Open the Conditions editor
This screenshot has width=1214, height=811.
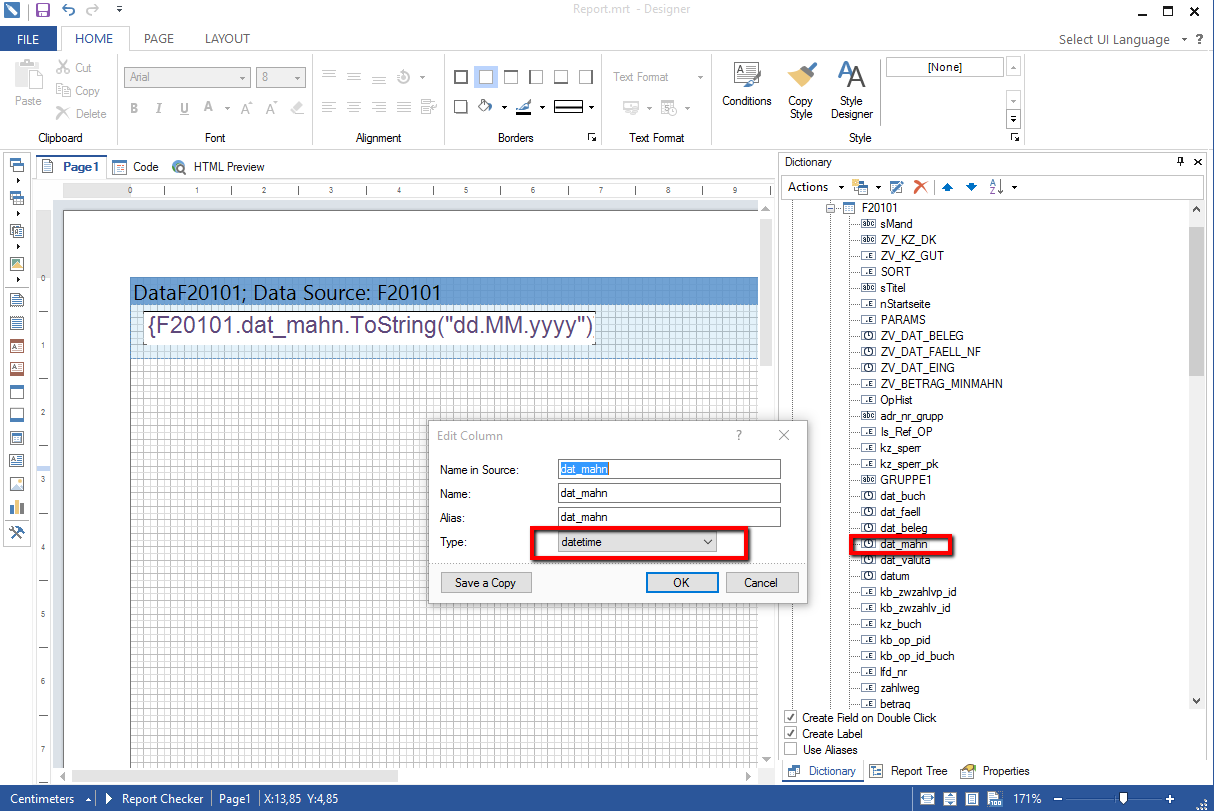tap(746, 84)
